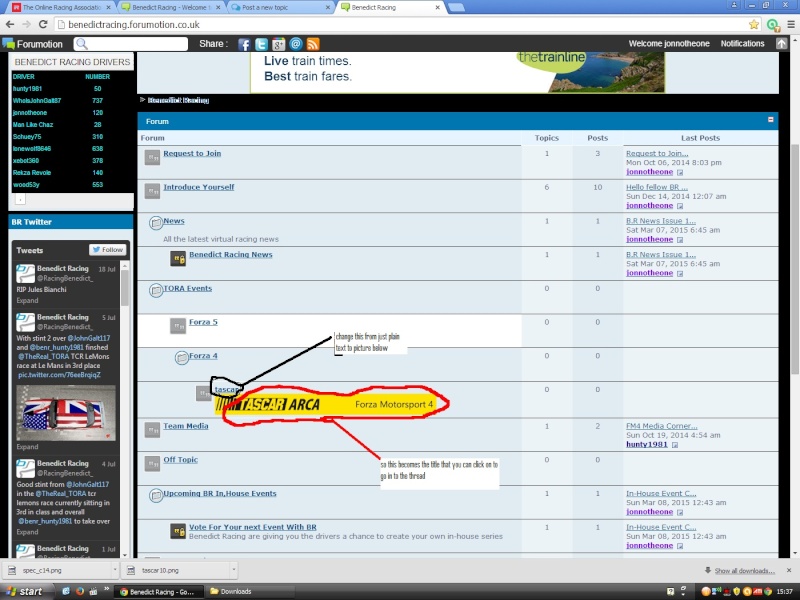
Task: Expand the TORA Events category icon
Action: (156, 290)
